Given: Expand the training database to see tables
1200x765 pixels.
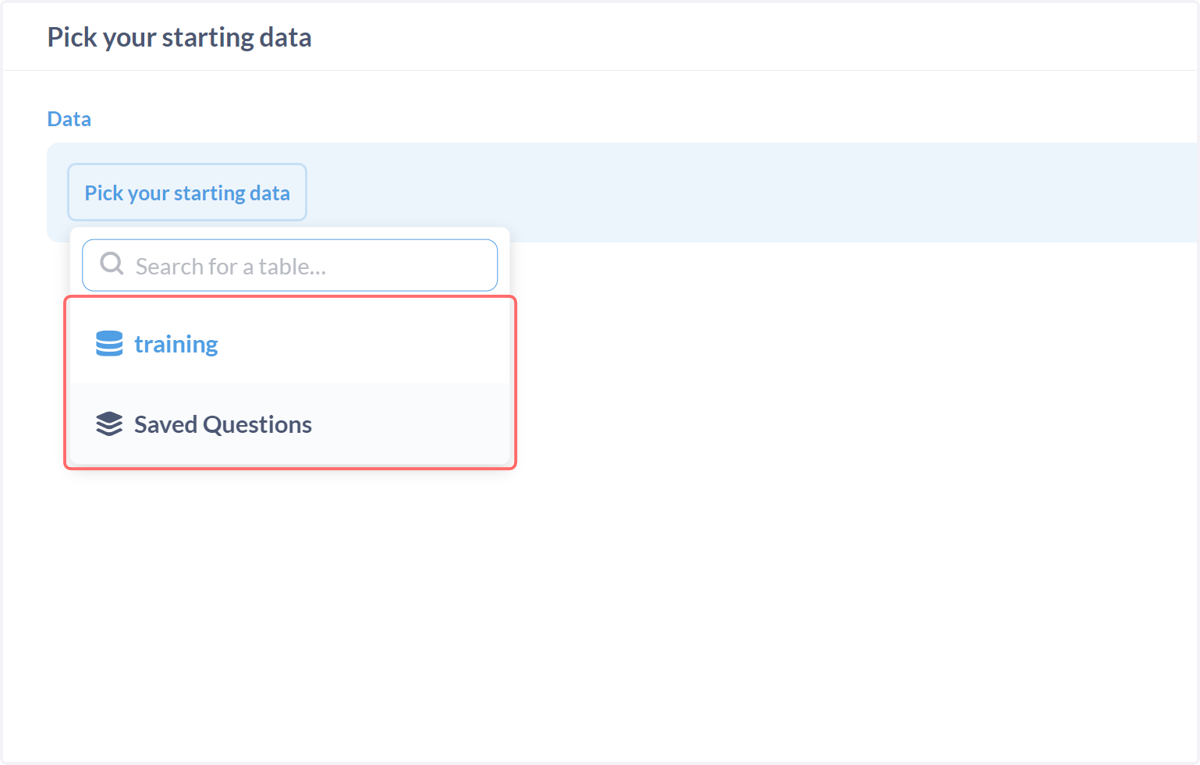Looking at the screenshot, I should click(290, 344).
